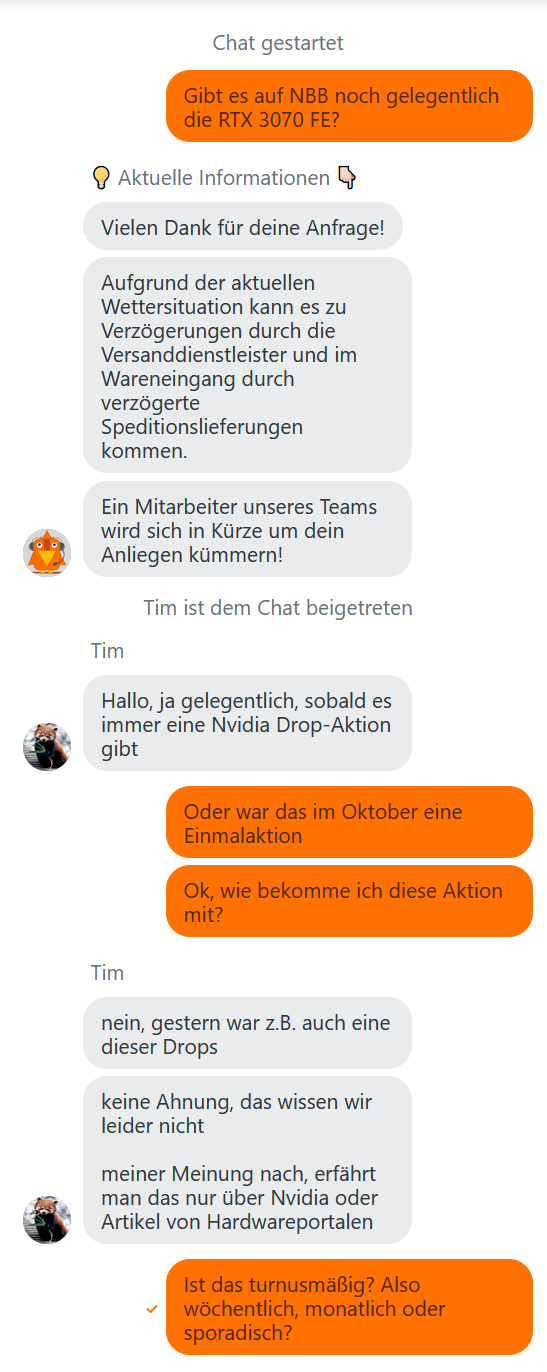Image resolution: width=547 pixels, height=1372 pixels.
Task: Click 'Tim ist dem Chat beigetreten' notice
Action: pyautogui.click(x=278, y=607)
